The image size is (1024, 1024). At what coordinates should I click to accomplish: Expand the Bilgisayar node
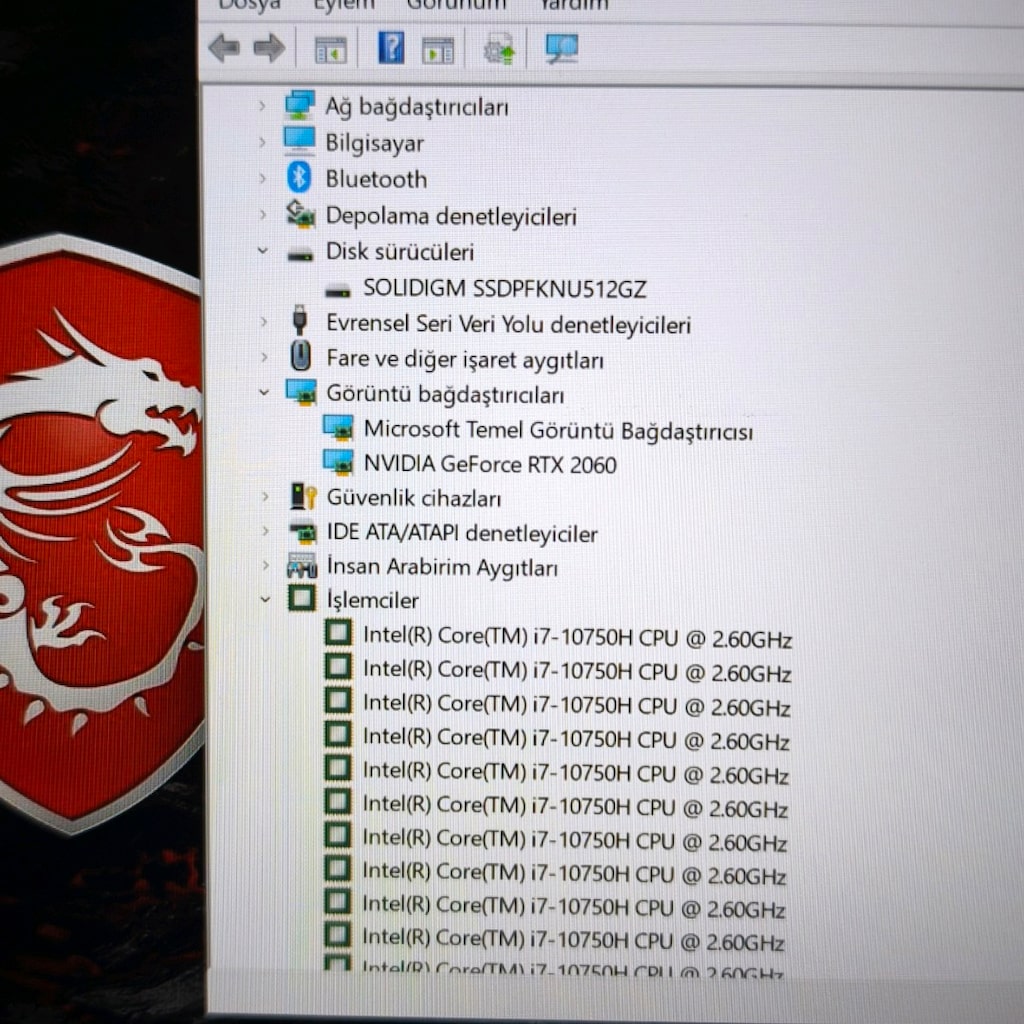(x=263, y=142)
